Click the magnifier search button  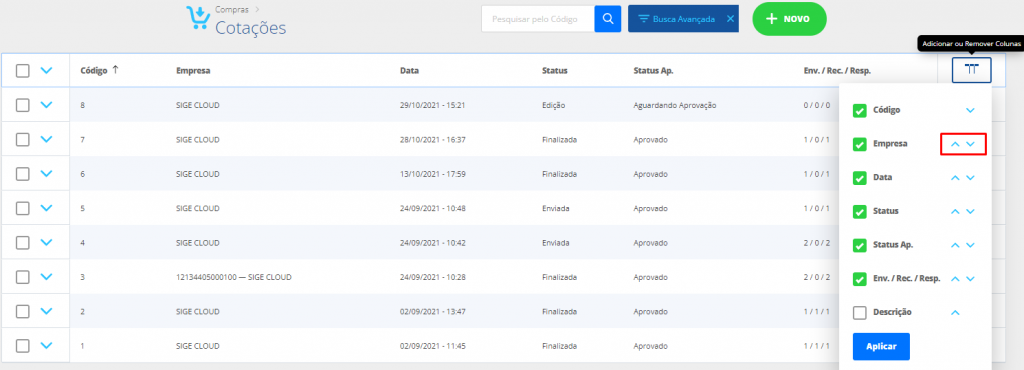607,19
